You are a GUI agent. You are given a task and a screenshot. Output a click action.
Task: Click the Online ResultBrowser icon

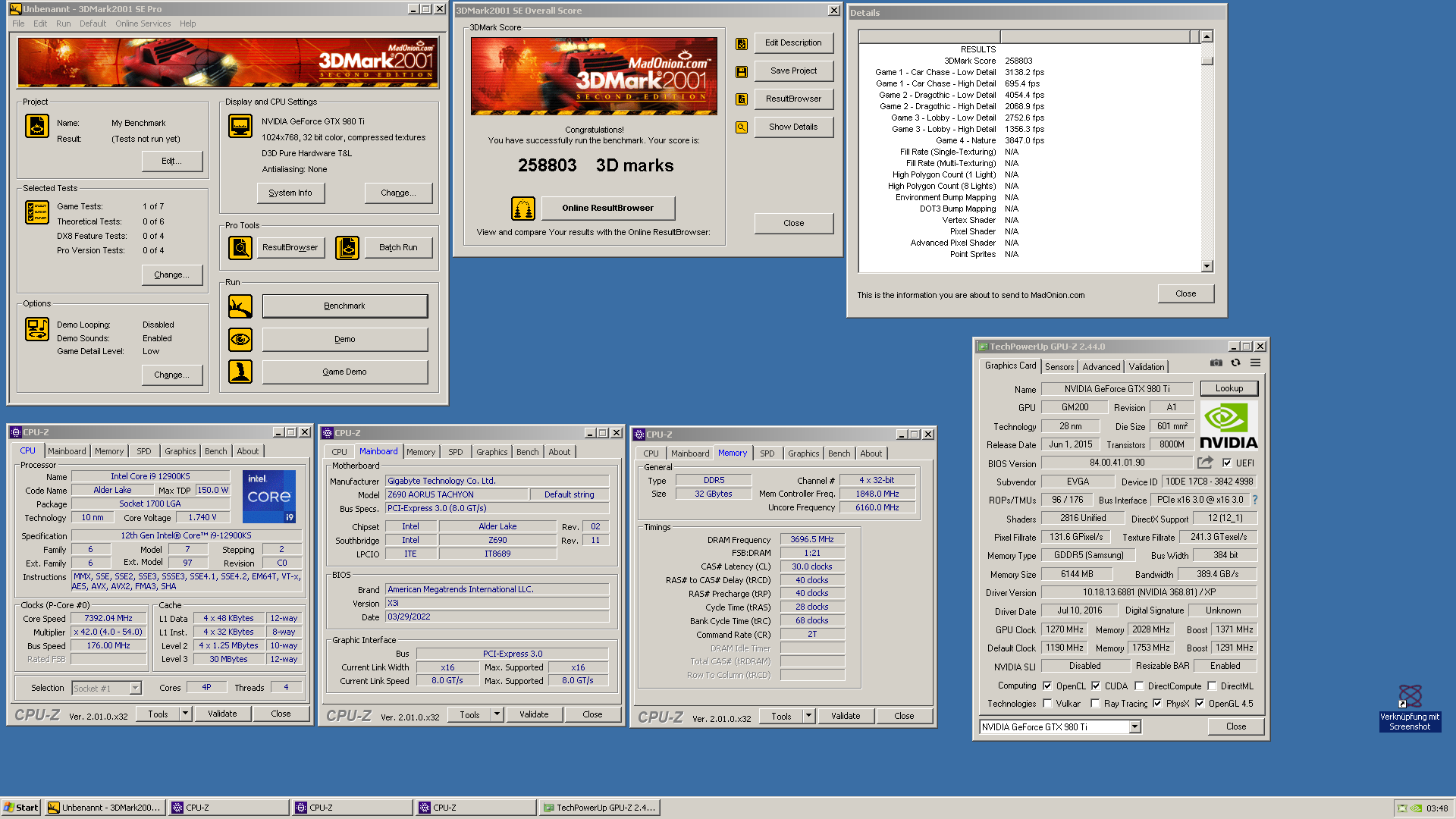[523, 209]
